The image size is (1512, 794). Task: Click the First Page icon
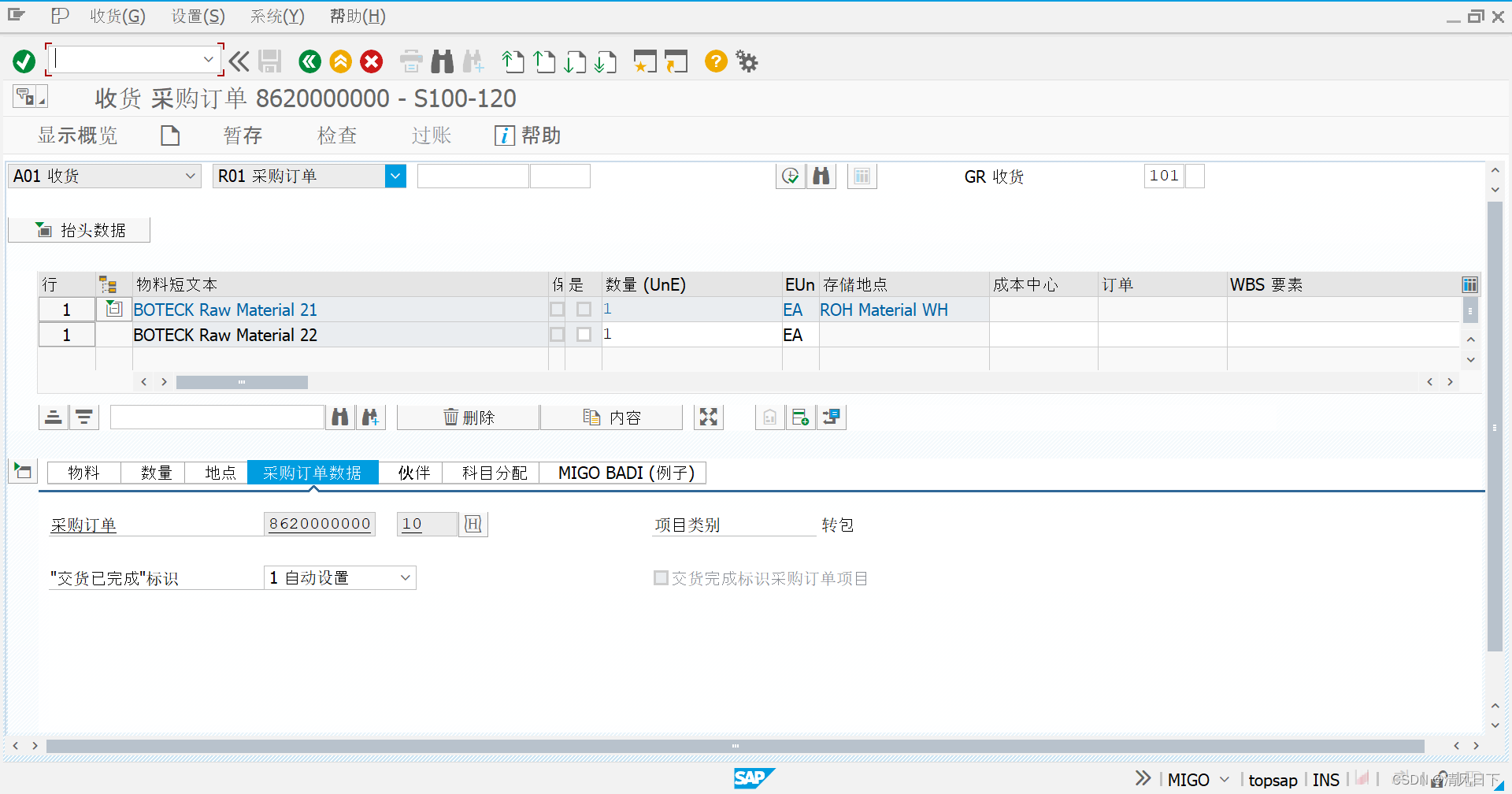click(x=513, y=61)
